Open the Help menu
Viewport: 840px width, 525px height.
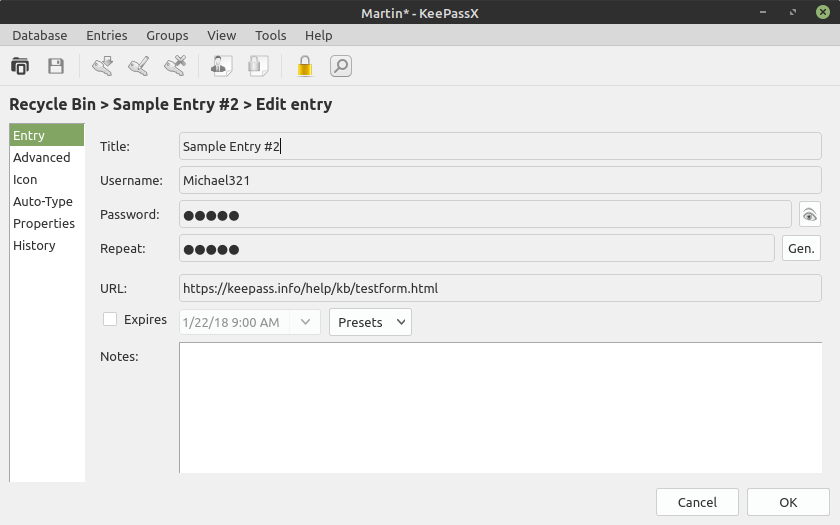tap(319, 35)
